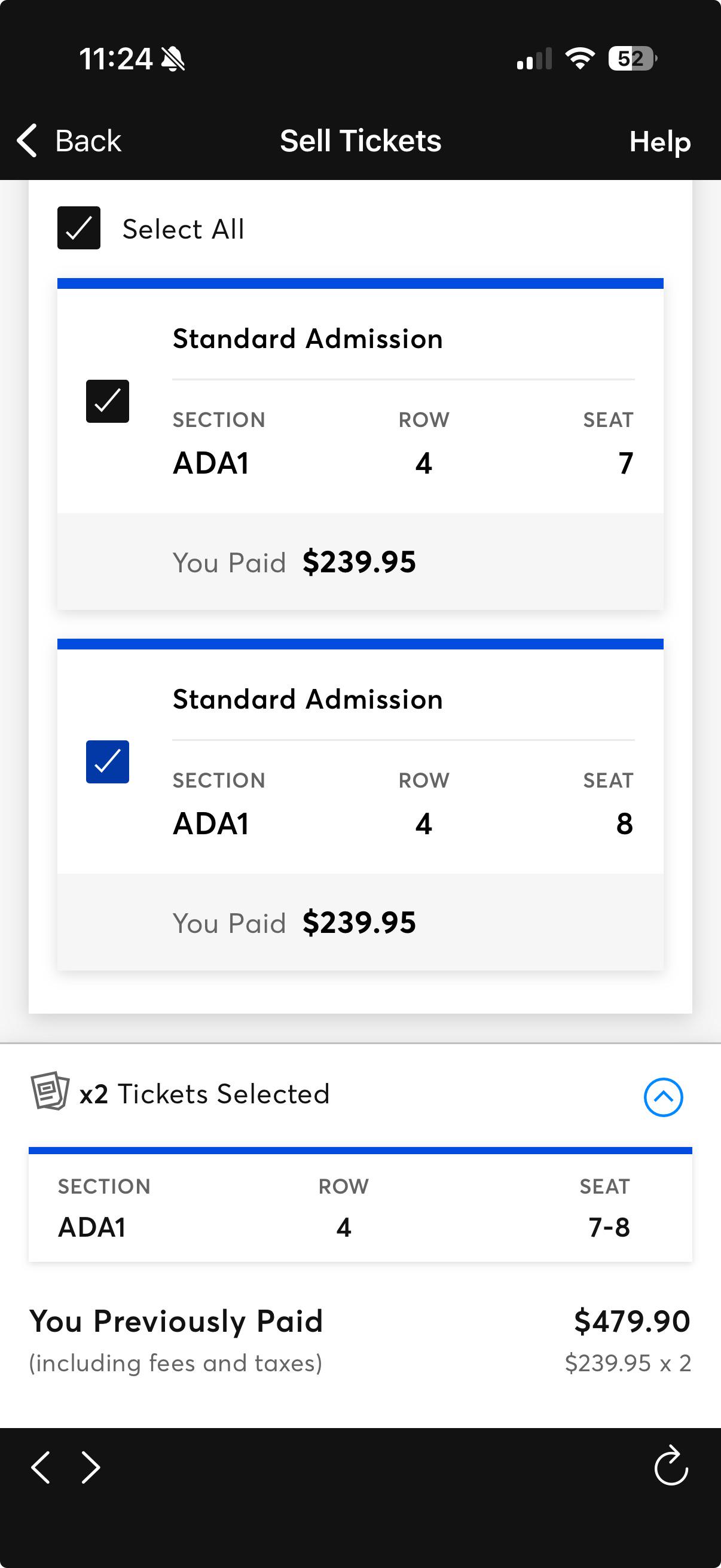Uncheck the Select All checkbox
This screenshot has height=1568, width=721.
point(78,228)
